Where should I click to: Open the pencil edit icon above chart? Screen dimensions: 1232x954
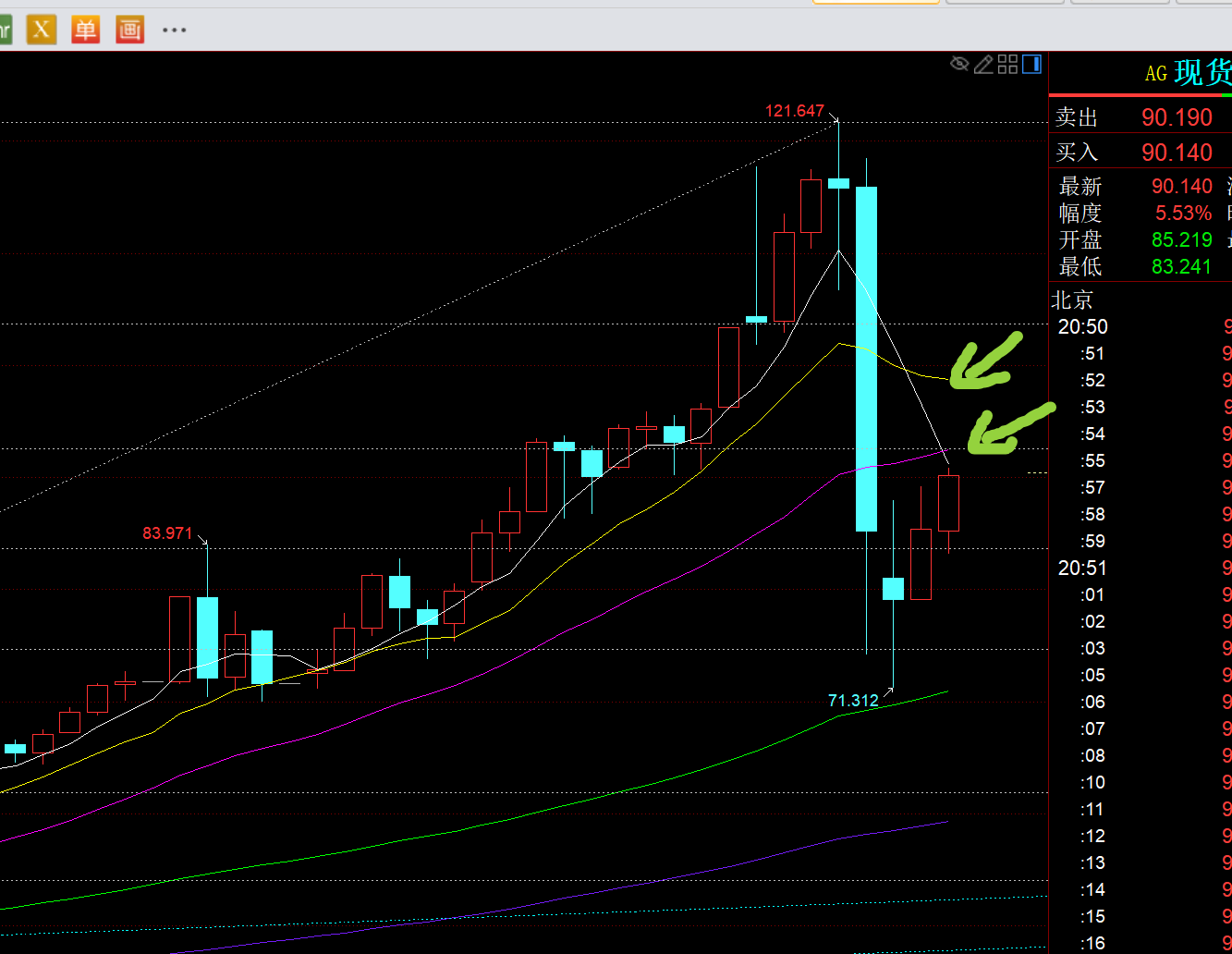(983, 64)
